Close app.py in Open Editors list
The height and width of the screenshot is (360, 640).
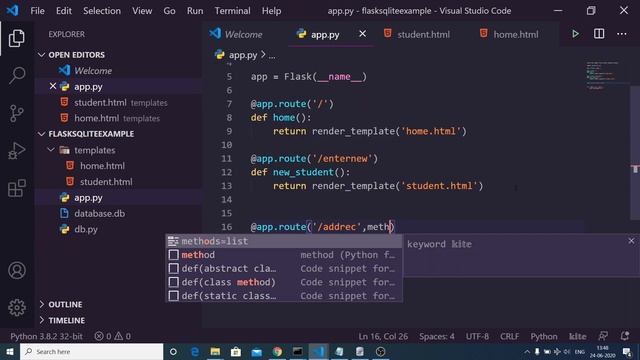[x=53, y=87]
